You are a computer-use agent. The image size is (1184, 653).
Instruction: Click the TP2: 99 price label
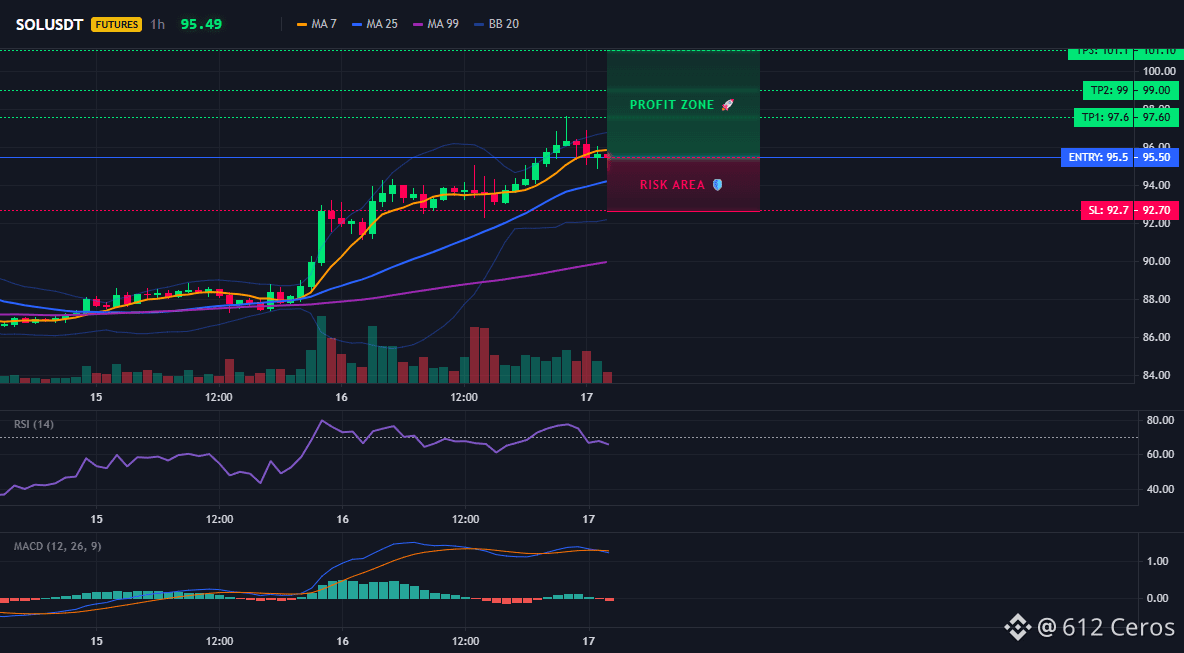pos(1108,91)
